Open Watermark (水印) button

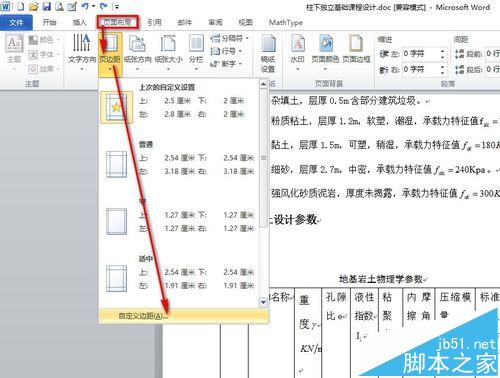tap(298, 53)
